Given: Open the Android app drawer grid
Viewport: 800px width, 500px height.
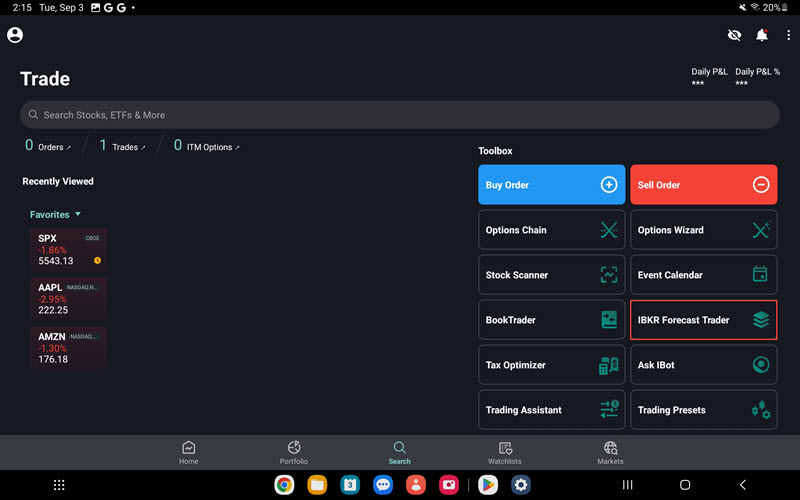Looking at the screenshot, I should tap(59, 485).
